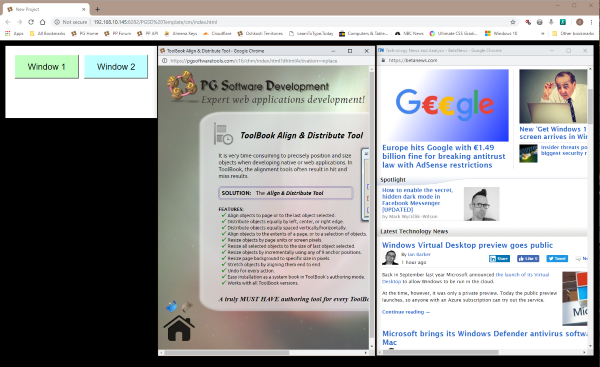Open Europe hits Google fine headline
The height and width of the screenshot is (367, 600).
tap(444, 156)
